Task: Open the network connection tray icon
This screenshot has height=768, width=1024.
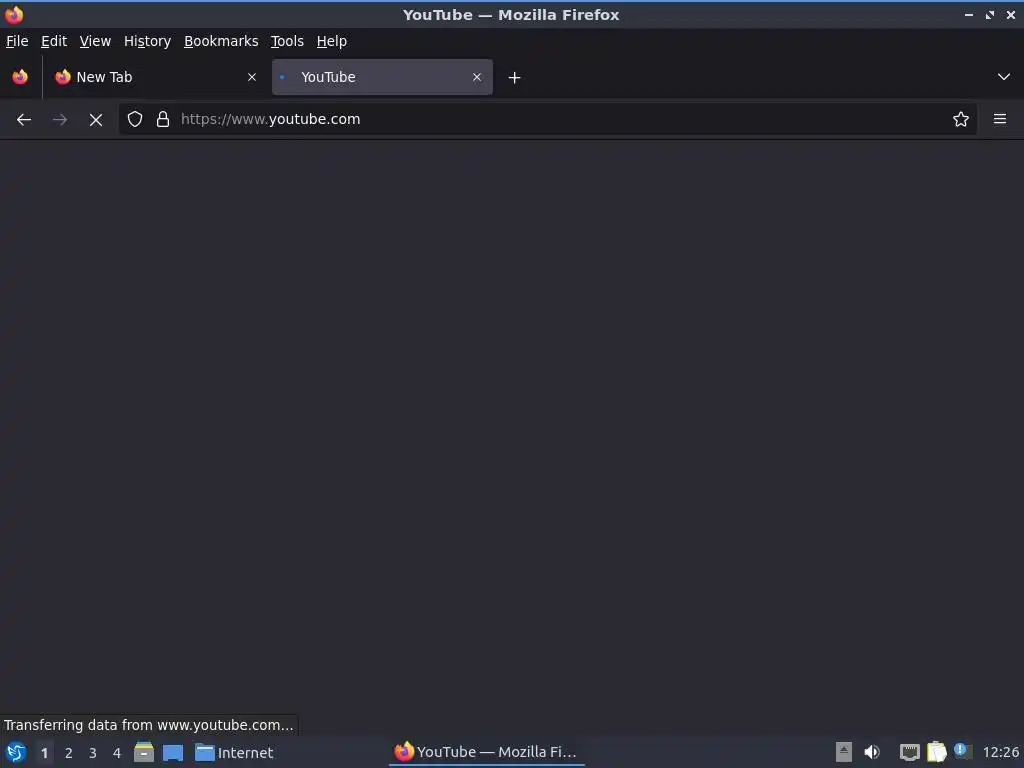Action: click(x=910, y=752)
